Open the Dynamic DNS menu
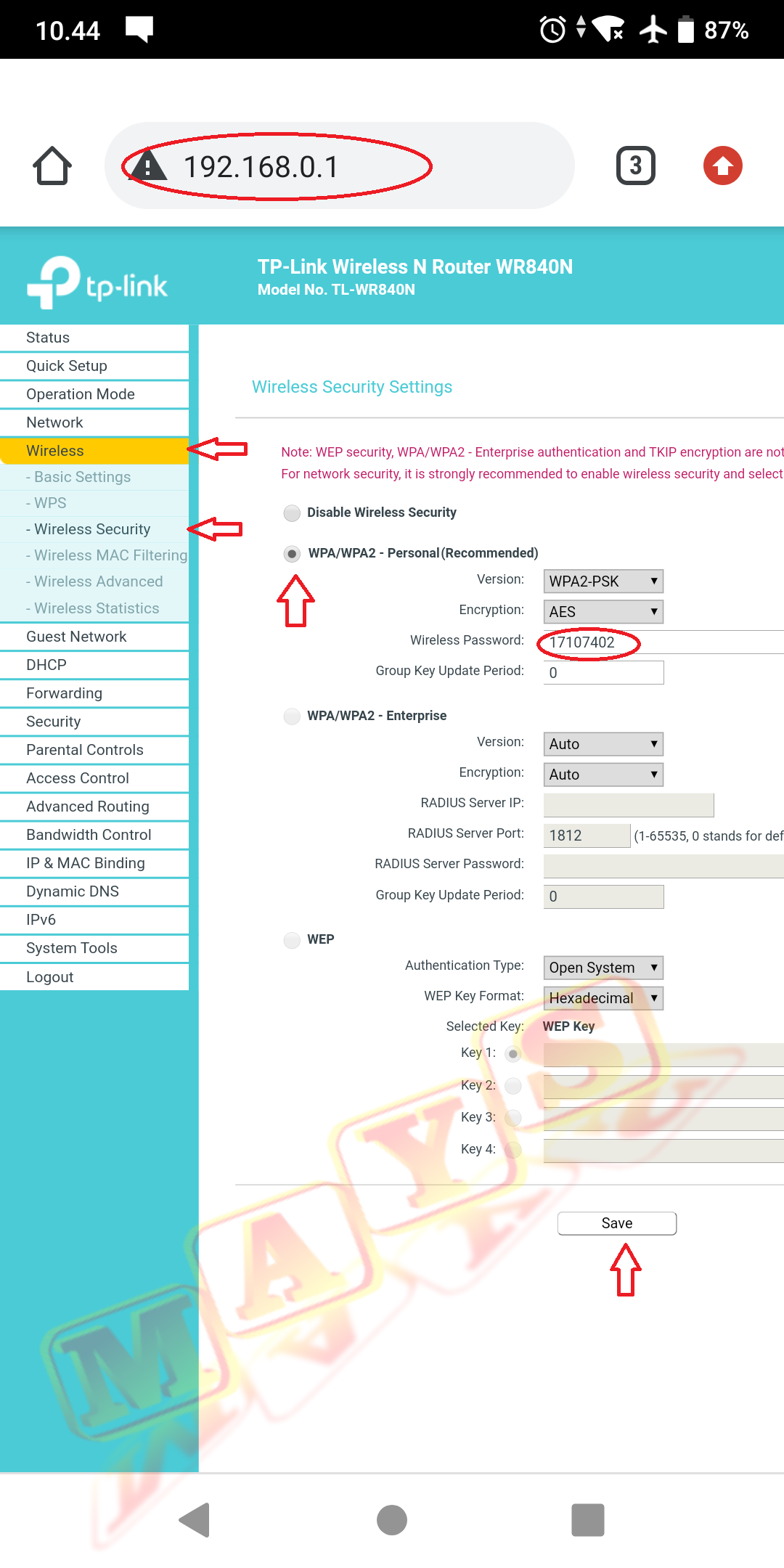The image size is (784, 1568). tap(94, 891)
